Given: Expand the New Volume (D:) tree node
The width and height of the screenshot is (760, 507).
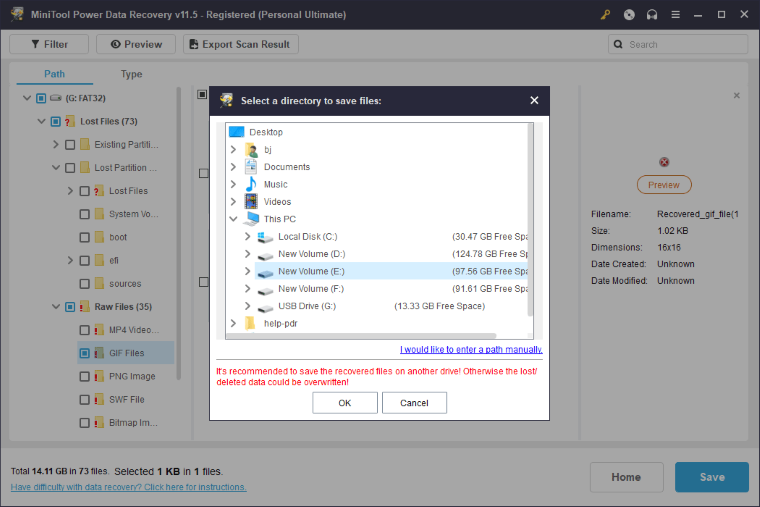Looking at the screenshot, I should (x=248, y=254).
